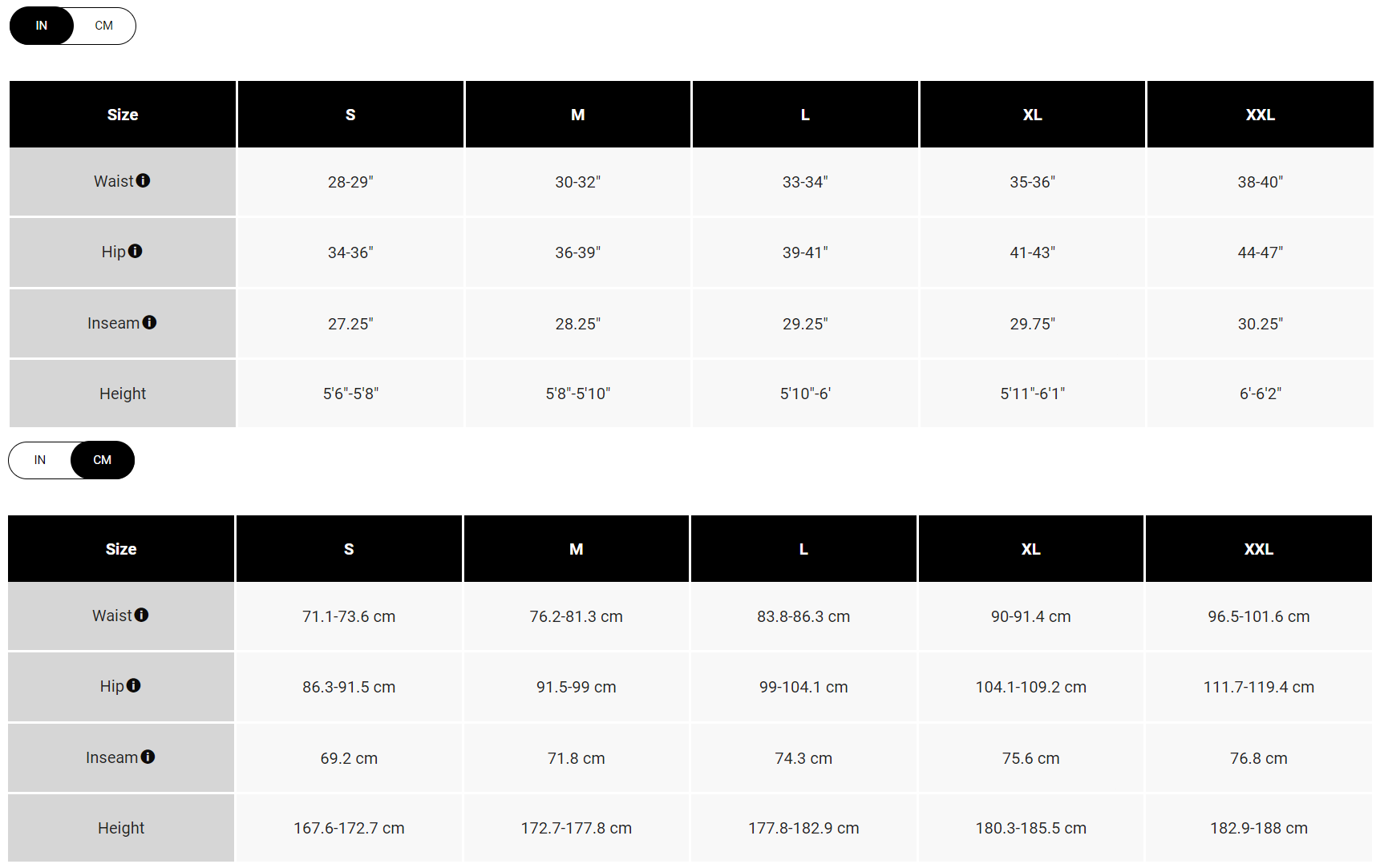Click the Height row label in centimeters table
Viewport: 1380px width, 868px height.
pyautogui.click(x=121, y=828)
